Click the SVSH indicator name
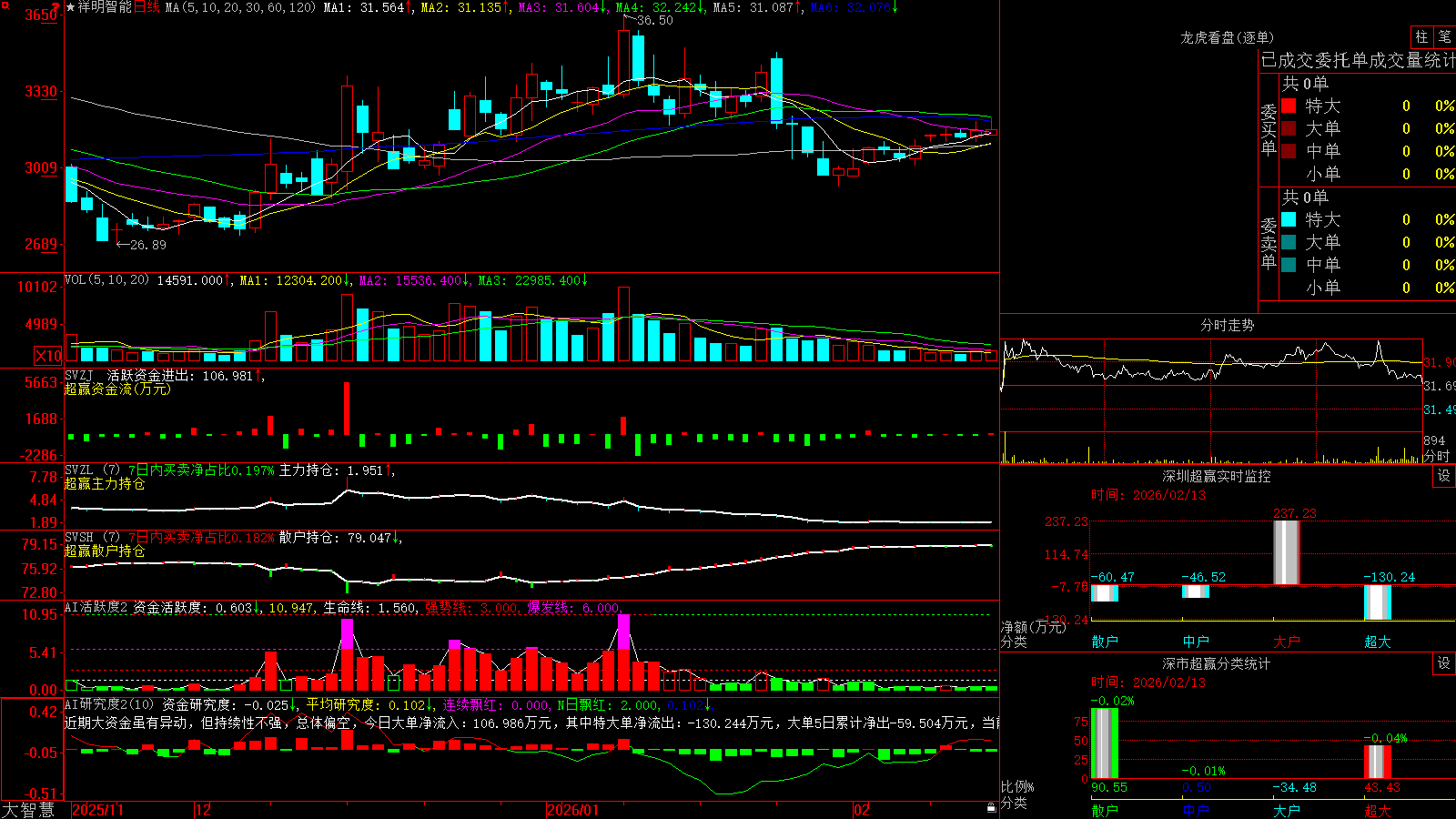 pyautogui.click(x=79, y=538)
